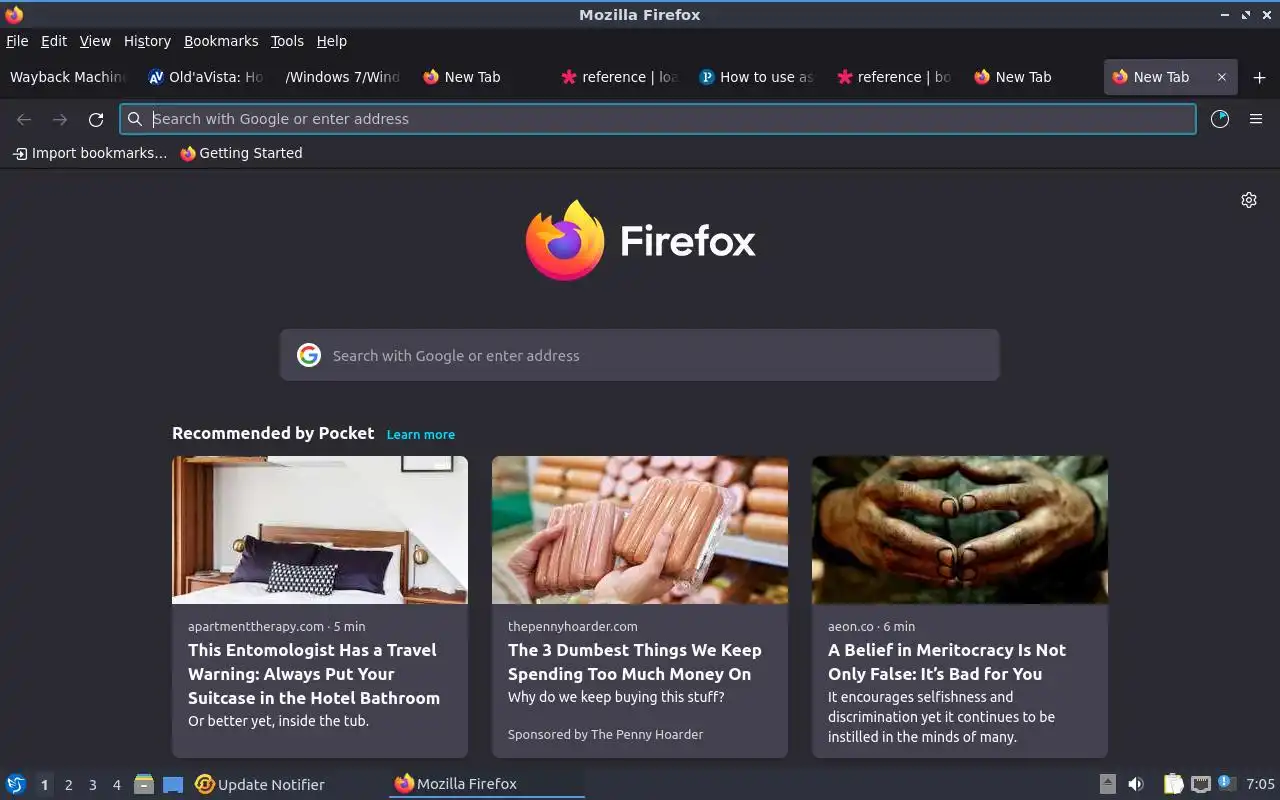Switch to workspace 2 in taskbar
Viewport: 1280px width, 800px height.
point(68,785)
